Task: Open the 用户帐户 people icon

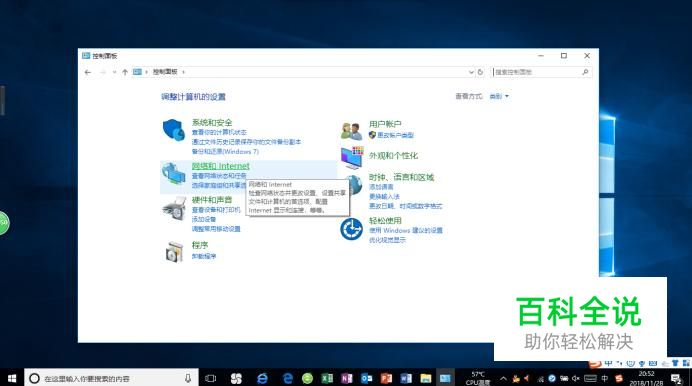Action: pyautogui.click(x=351, y=131)
